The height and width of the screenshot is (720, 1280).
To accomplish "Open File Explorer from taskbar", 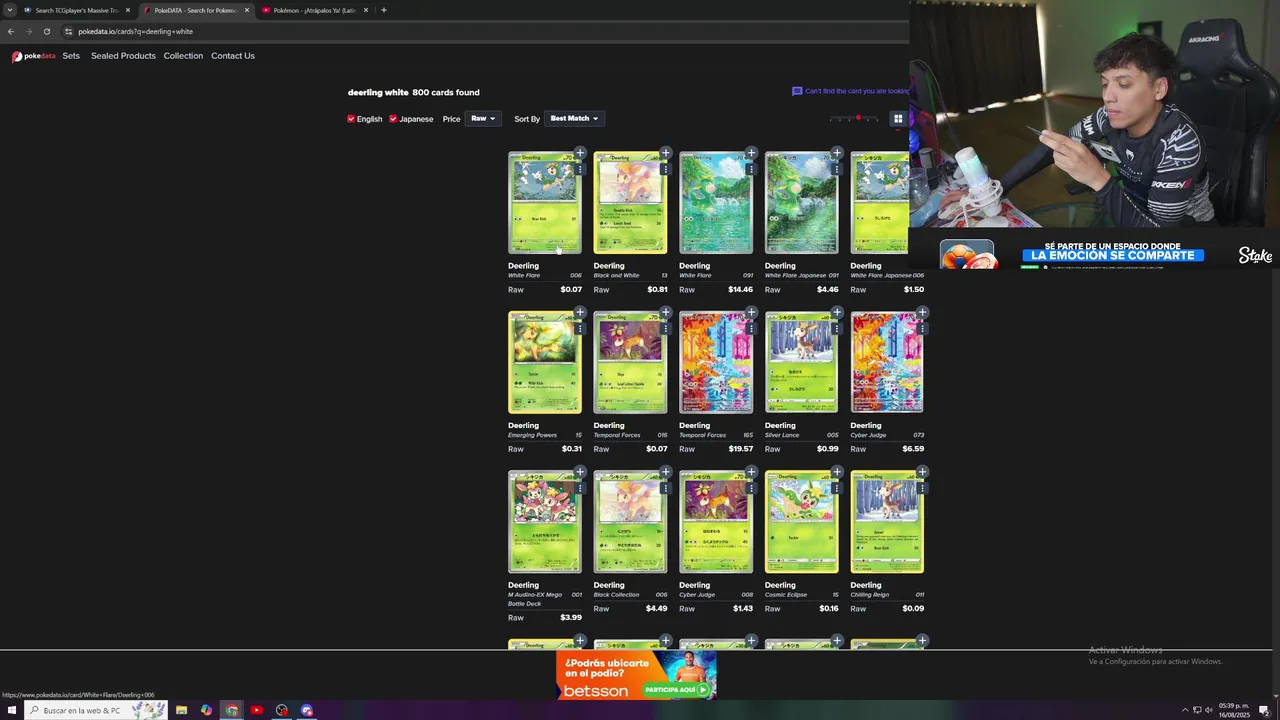I will pos(181,710).
